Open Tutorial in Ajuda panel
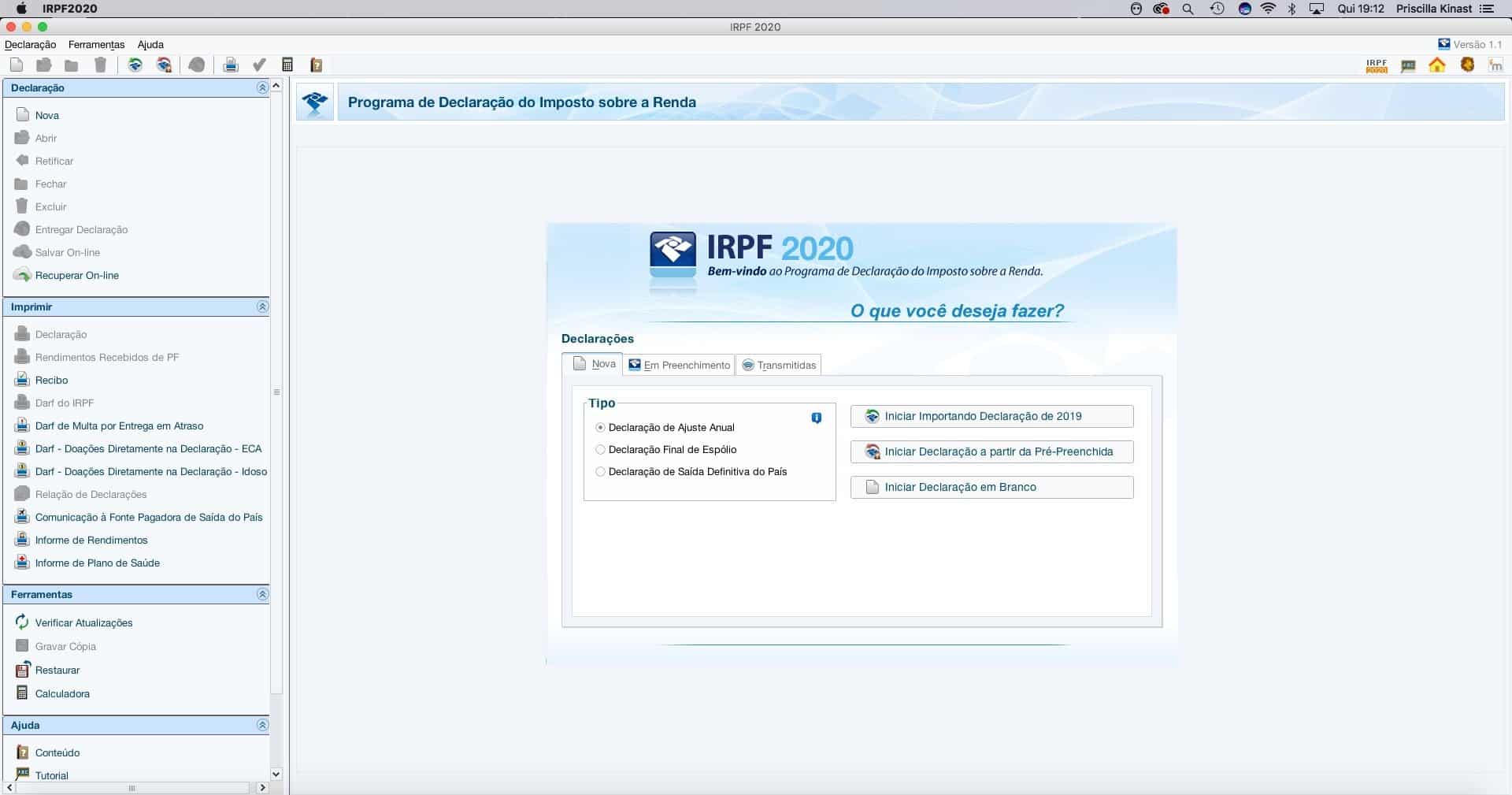The width and height of the screenshot is (1512, 795). coord(52,775)
